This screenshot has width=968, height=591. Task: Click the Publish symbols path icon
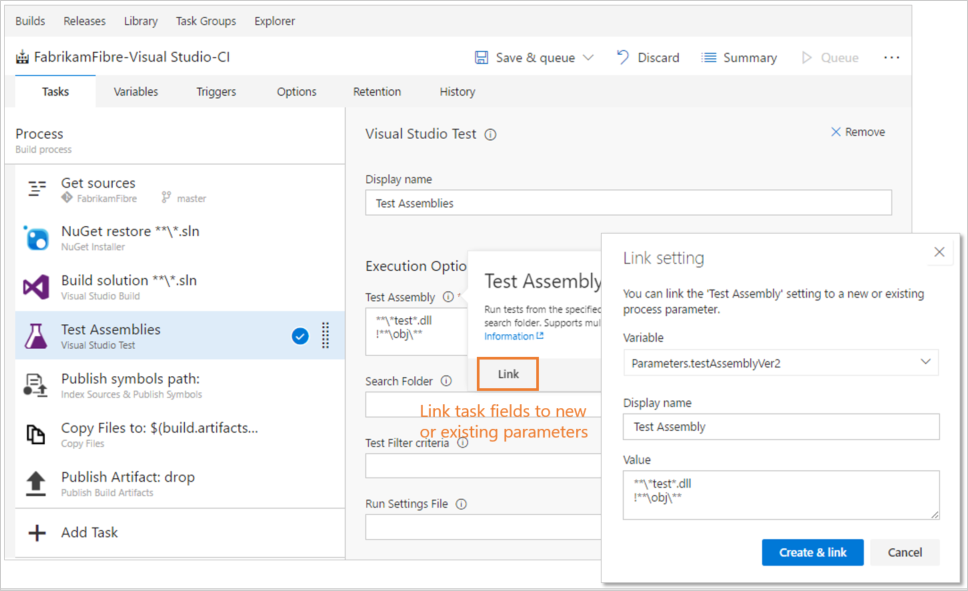(36, 385)
